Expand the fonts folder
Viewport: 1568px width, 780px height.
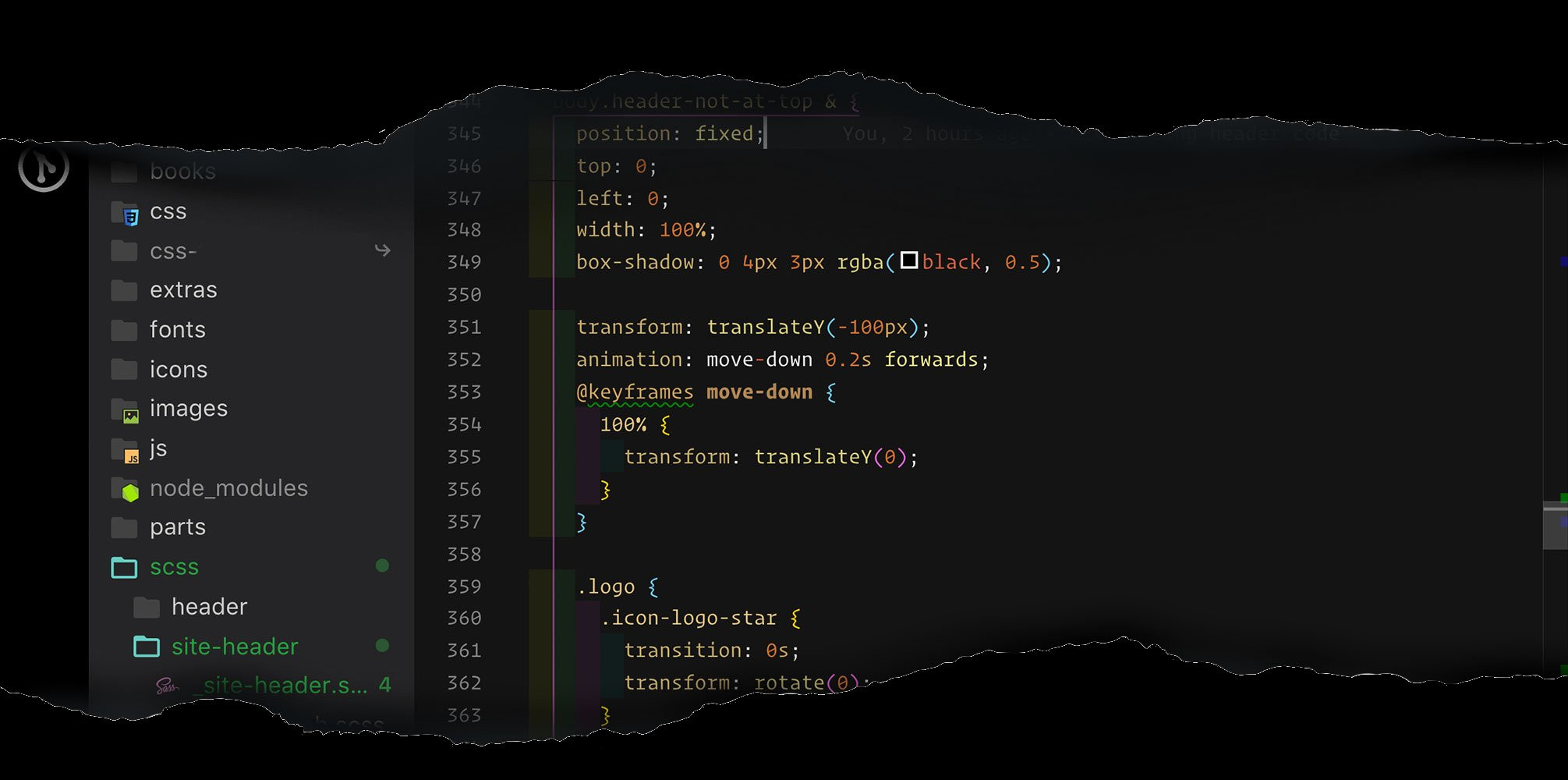(x=177, y=330)
